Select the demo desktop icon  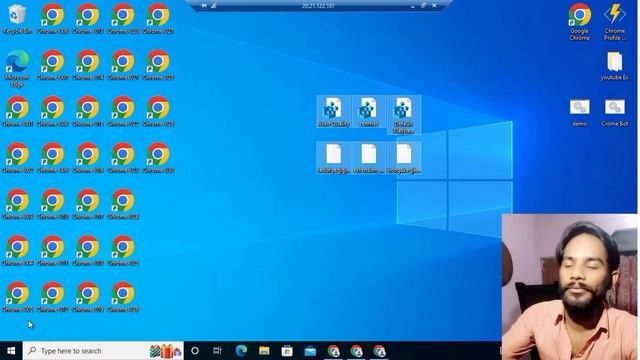pyautogui.click(x=580, y=113)
